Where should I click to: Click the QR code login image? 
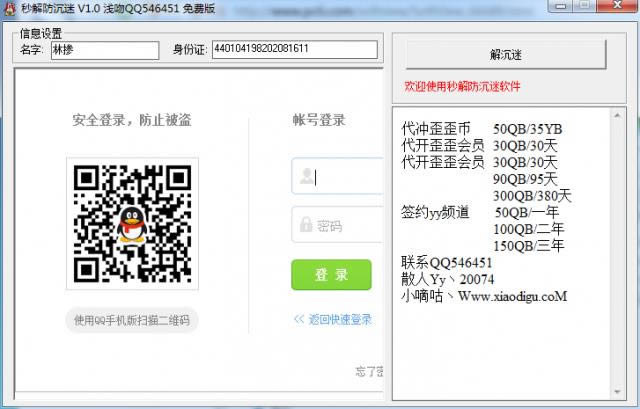[x=133, y=224]
